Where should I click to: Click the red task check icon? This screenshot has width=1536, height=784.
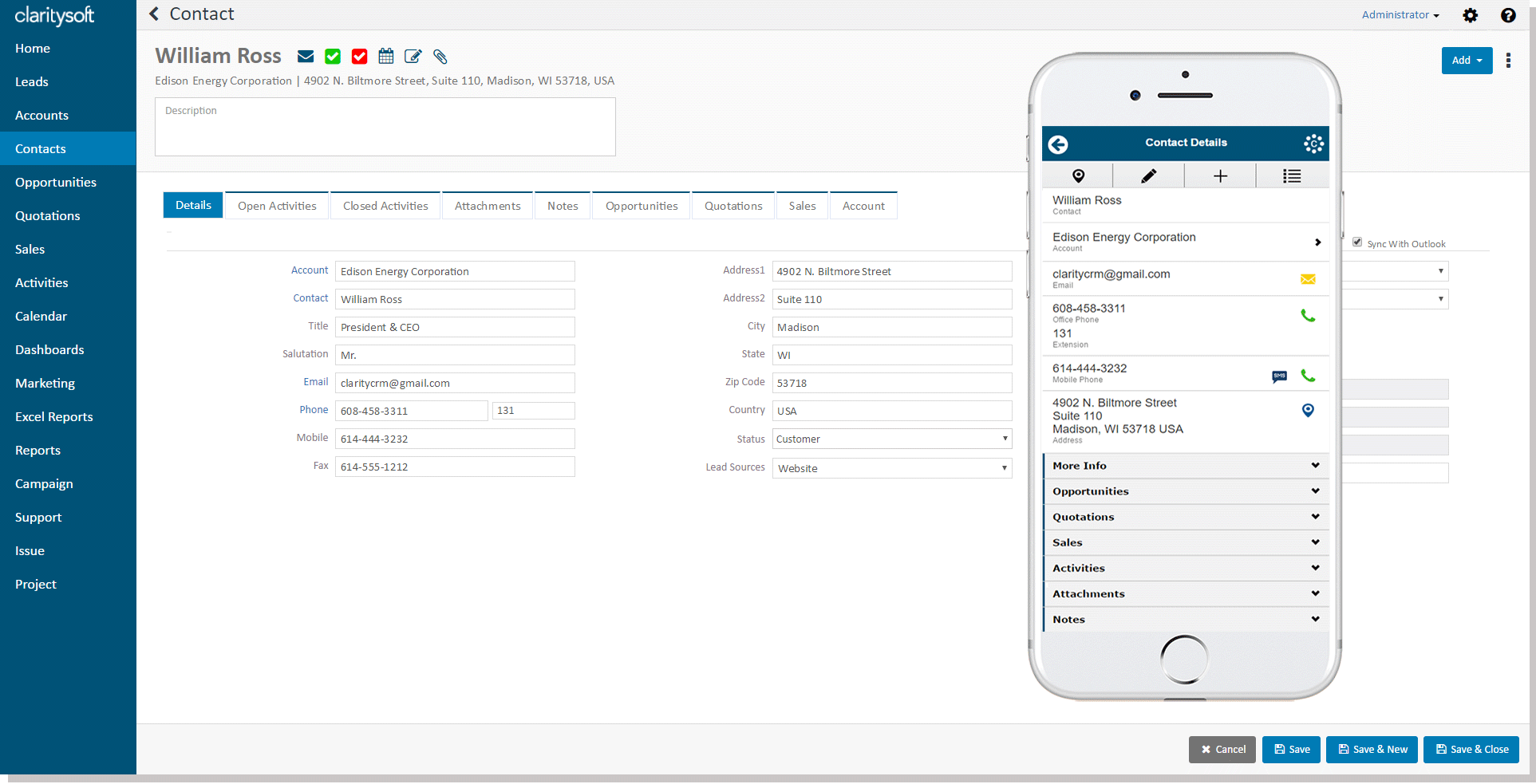point(359,56)
